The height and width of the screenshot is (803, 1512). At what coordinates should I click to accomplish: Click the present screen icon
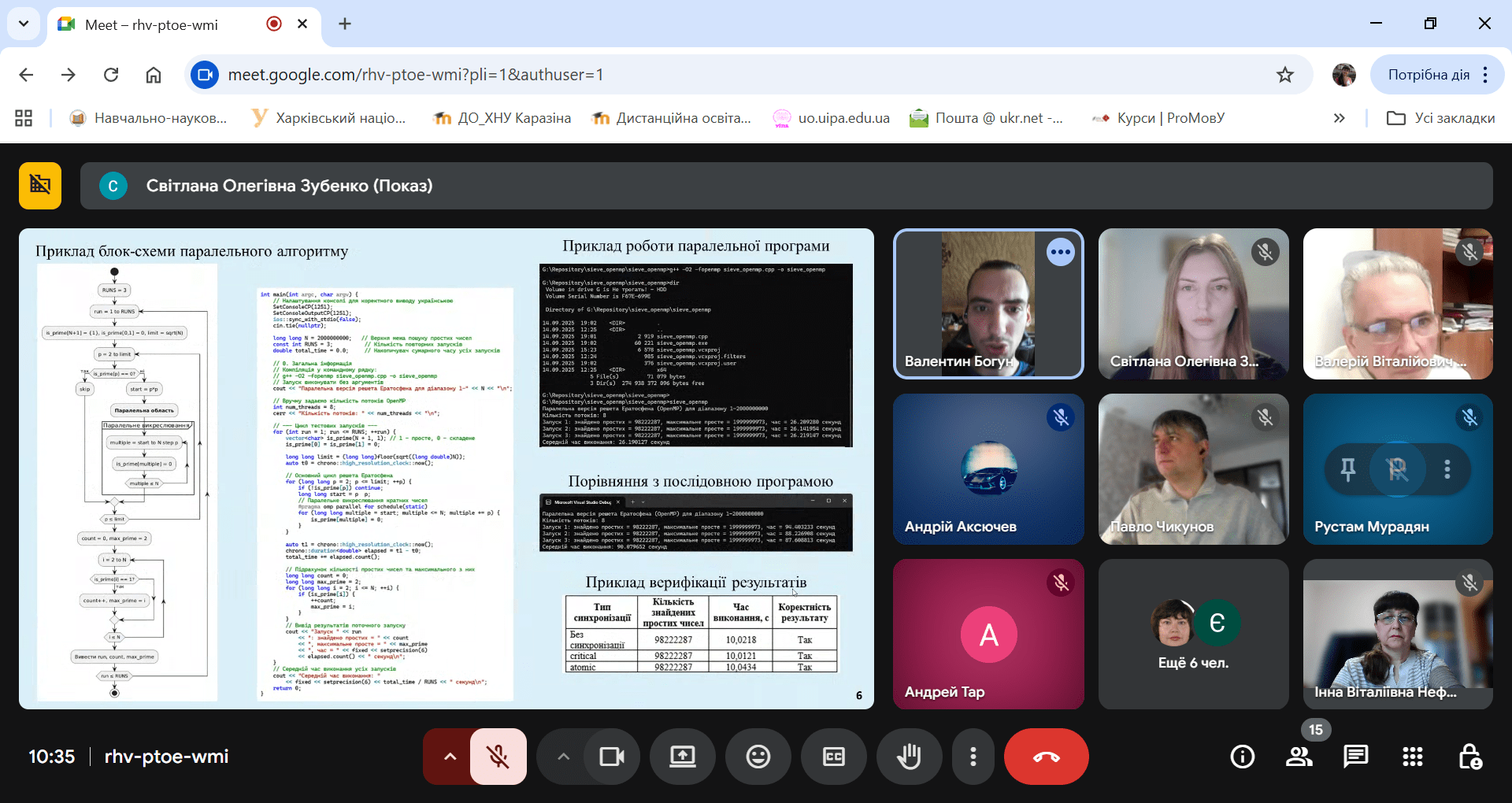click(x=682, y=757)
